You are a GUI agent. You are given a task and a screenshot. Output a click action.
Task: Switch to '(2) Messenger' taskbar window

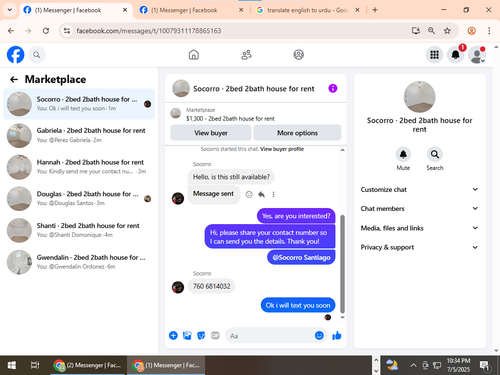pos(88,365)
